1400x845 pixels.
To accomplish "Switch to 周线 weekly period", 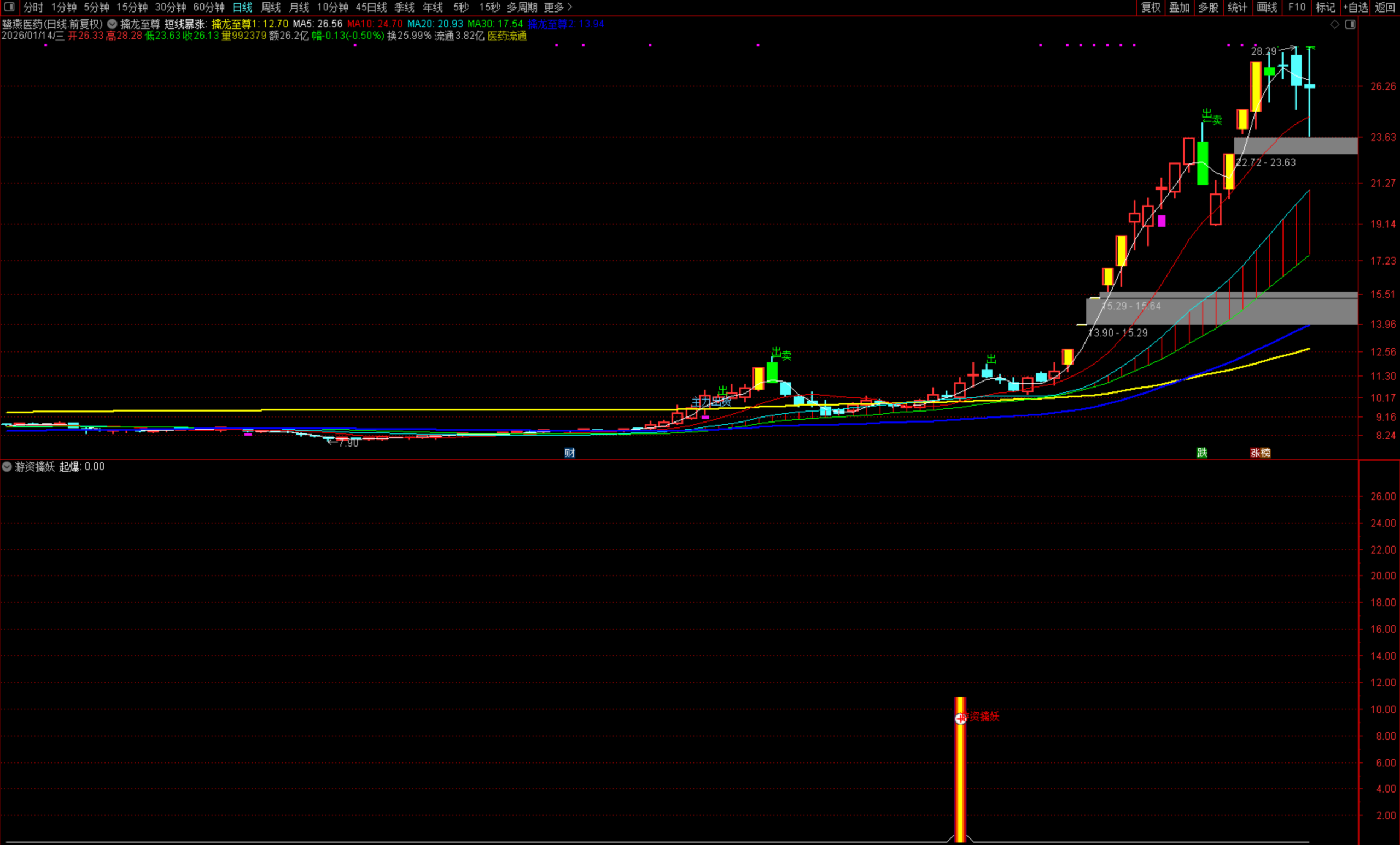I will pos(271,8).
